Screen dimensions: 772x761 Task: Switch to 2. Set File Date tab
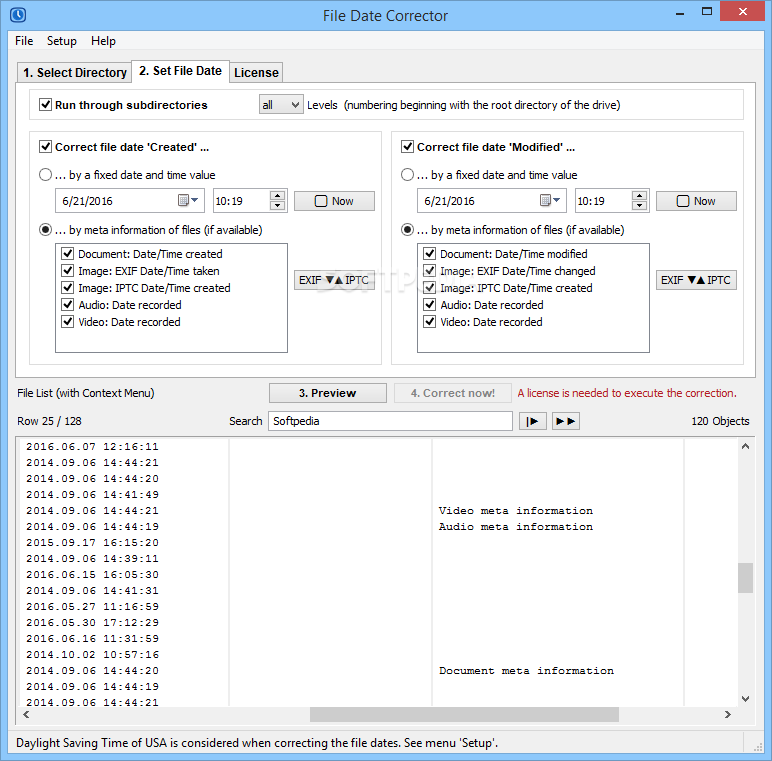[180, 71]
